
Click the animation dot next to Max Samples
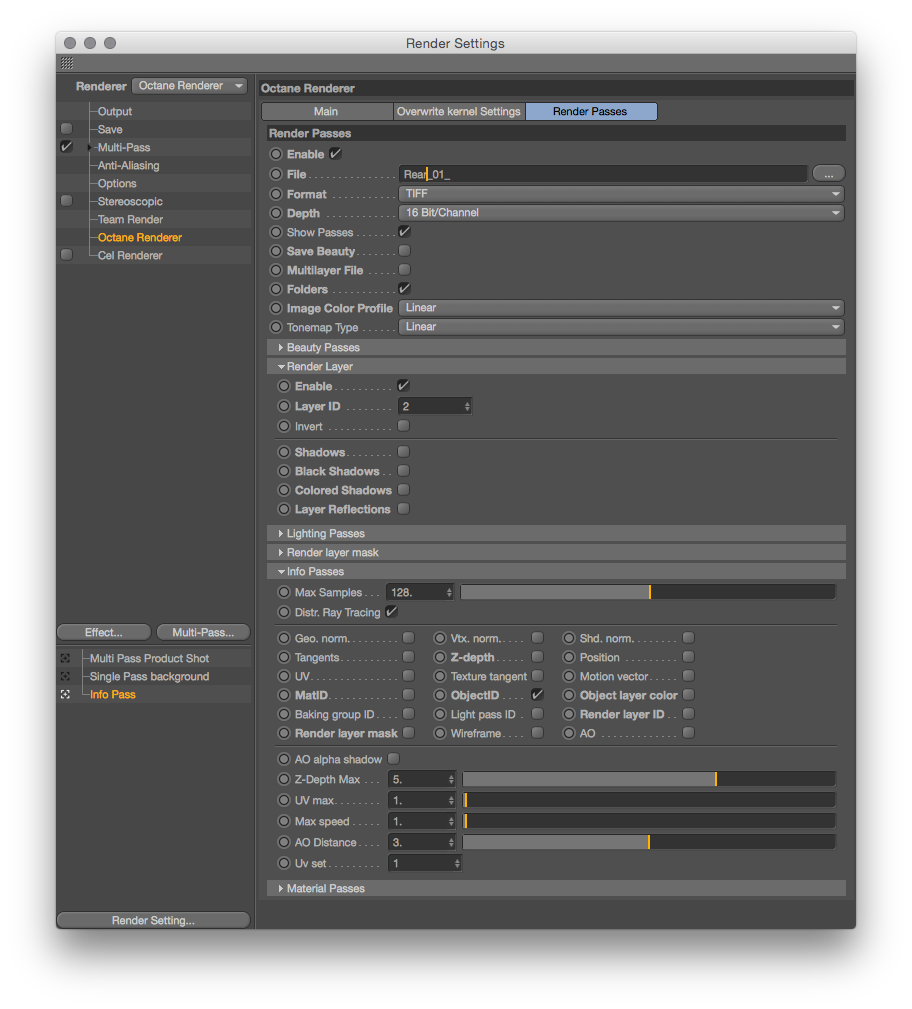(284, 592)
